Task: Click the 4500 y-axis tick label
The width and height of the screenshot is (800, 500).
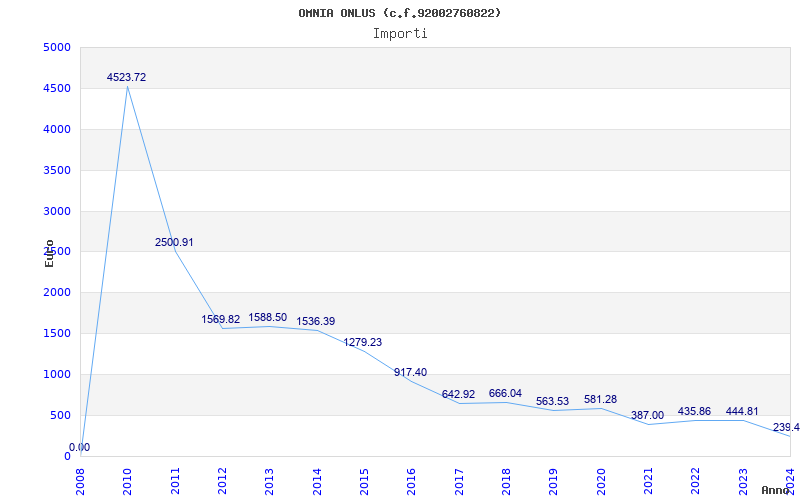Action: (57, 89)
